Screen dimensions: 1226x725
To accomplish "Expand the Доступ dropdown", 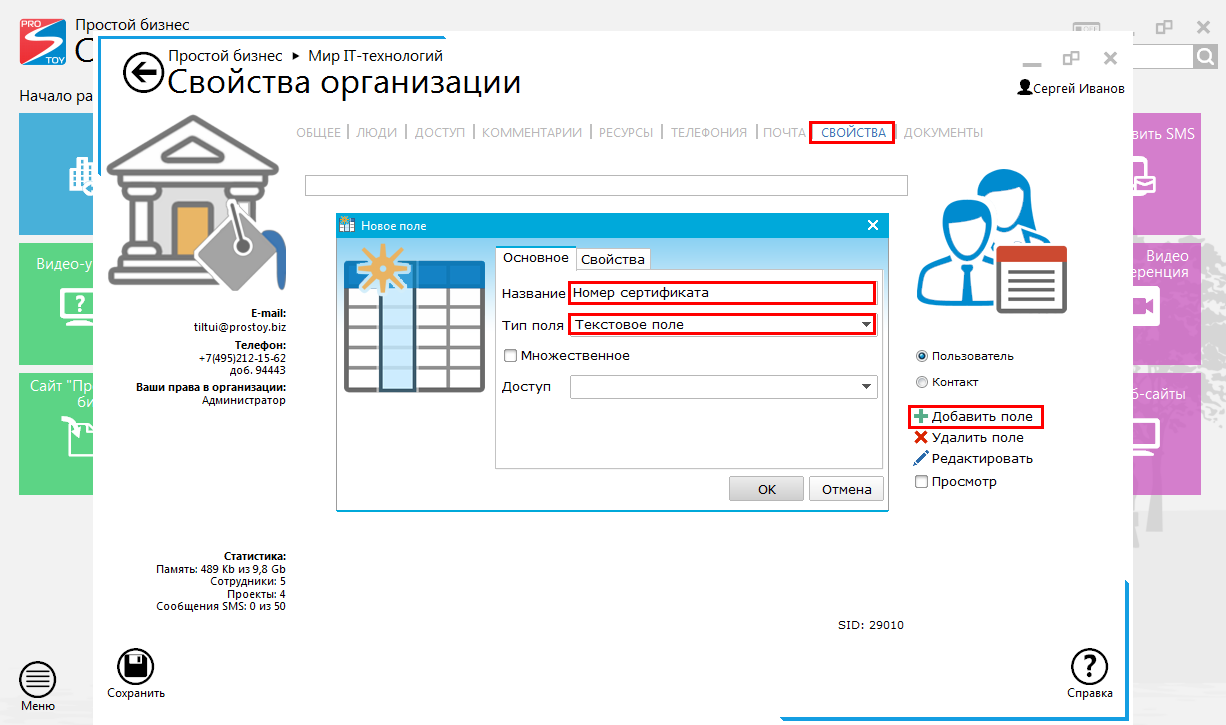I will [866, 387].
